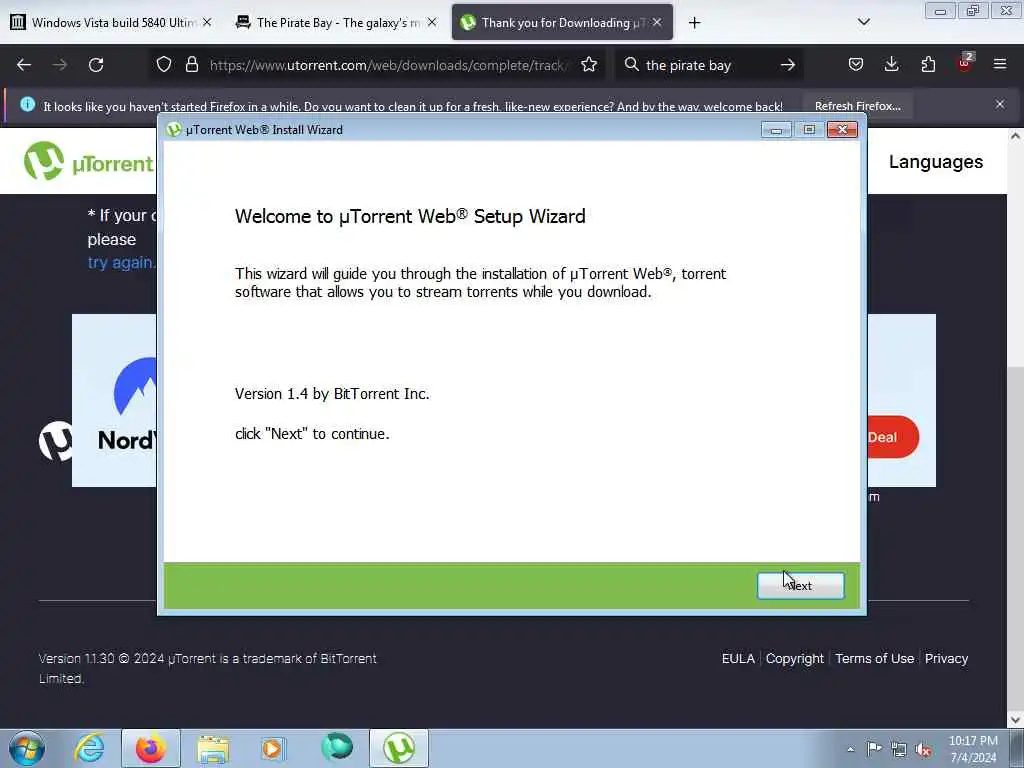This screenshot has width=1024, height=768.
Task: Open the extensions puzzle icon
Action: click(928, 65)
